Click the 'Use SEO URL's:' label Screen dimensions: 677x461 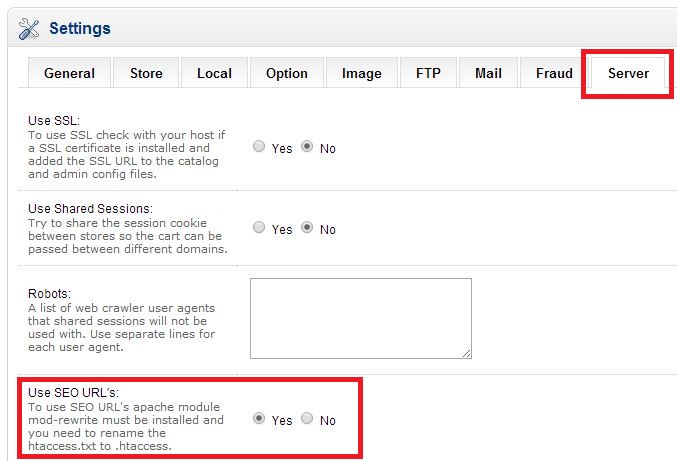pyautogui.click(x=73, y=392)
